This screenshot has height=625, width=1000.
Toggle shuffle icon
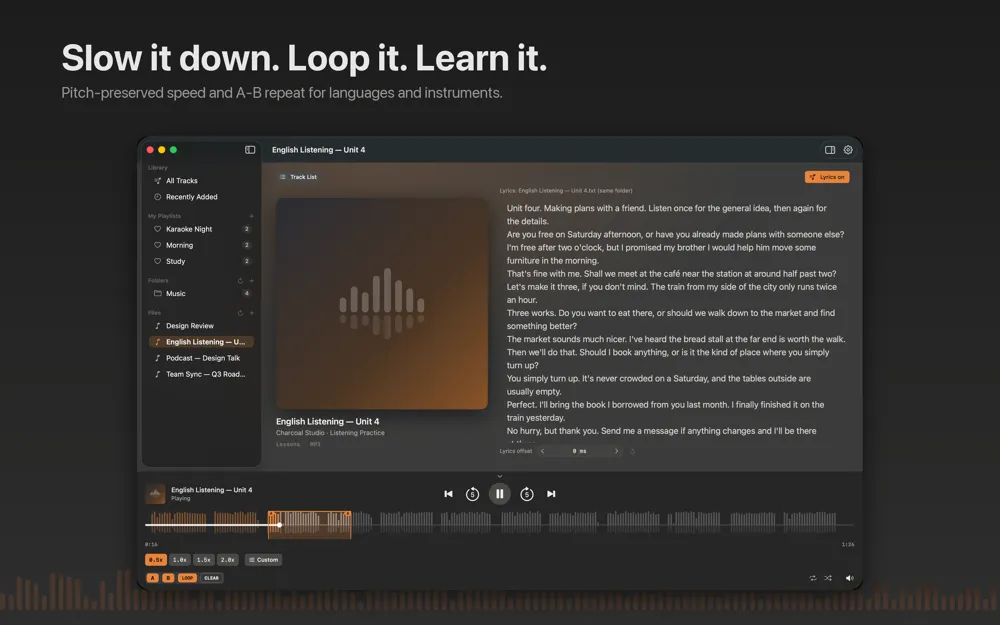[x=828, y=578]
